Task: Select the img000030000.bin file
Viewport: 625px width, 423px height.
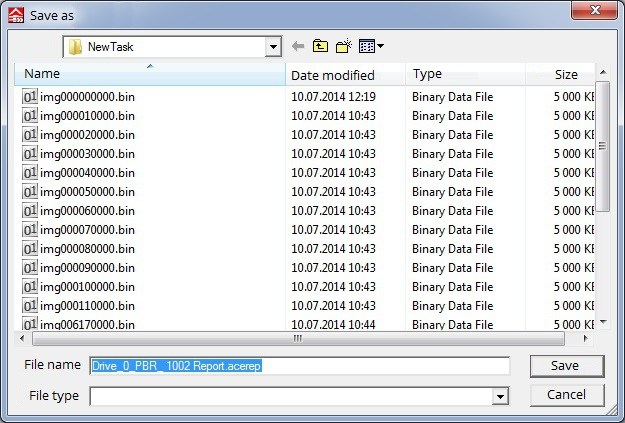Action: click(87, 154)
